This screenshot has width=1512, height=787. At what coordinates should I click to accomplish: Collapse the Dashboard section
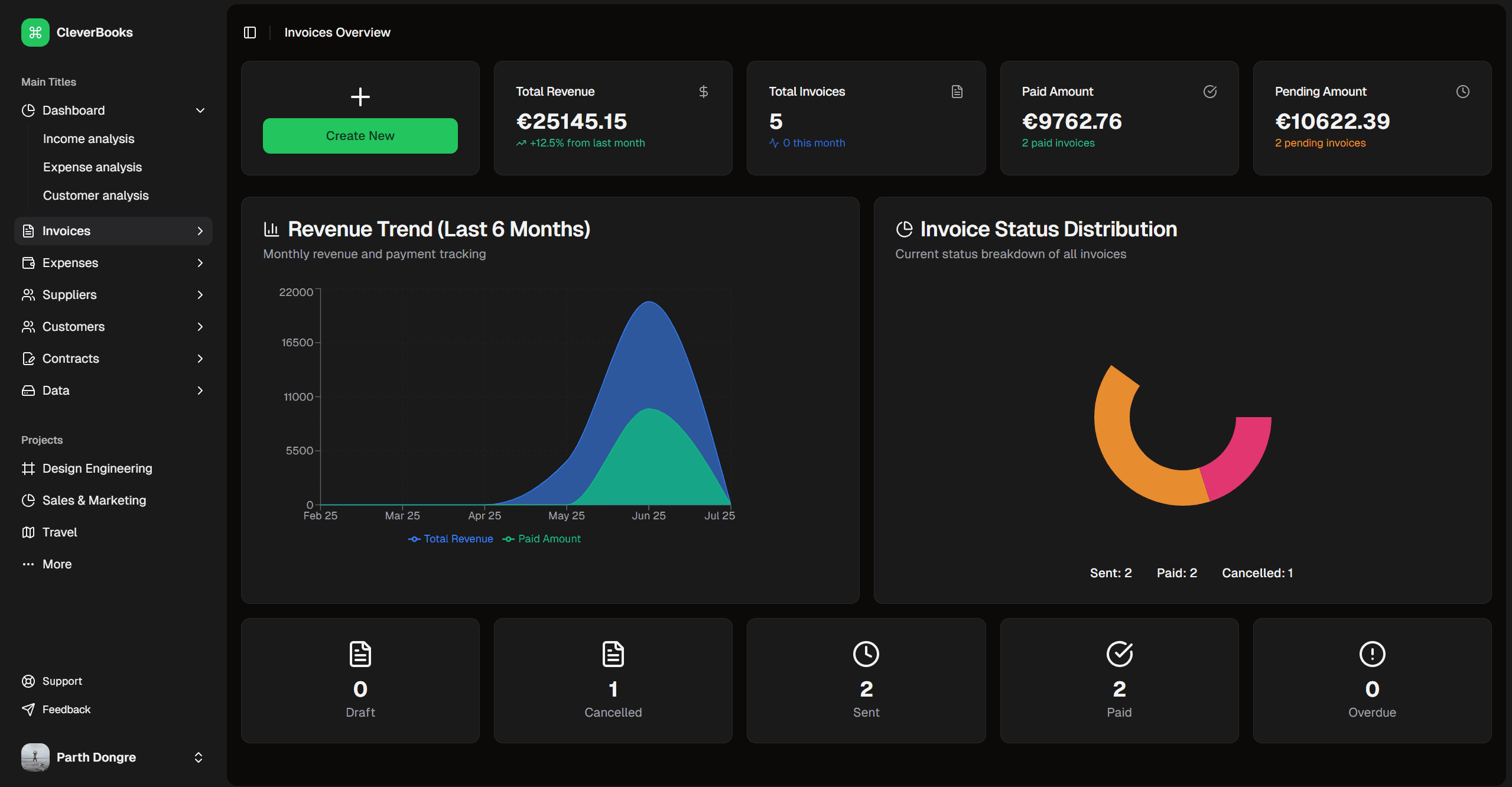tap(200, 110)
